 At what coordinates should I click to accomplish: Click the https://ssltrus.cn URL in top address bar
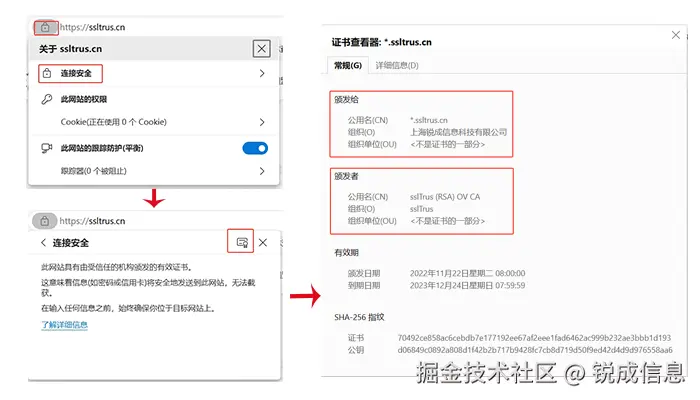tap(92, 27)
